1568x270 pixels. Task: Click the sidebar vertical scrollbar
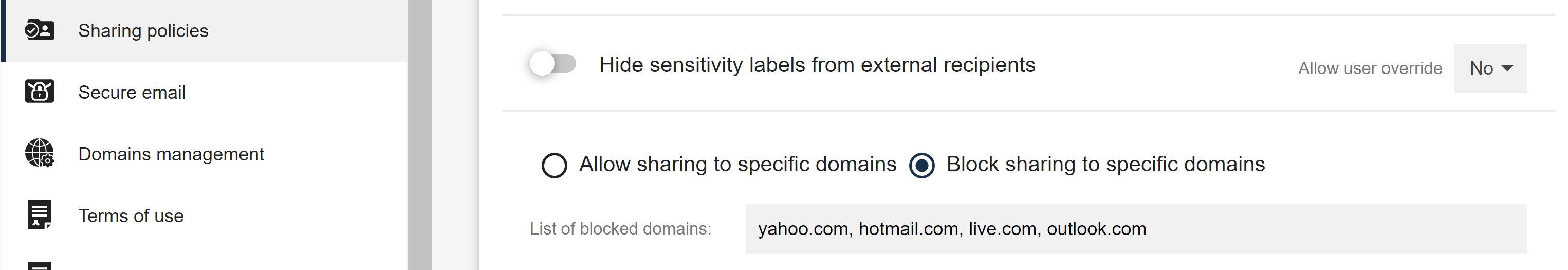tap(419, 135)
